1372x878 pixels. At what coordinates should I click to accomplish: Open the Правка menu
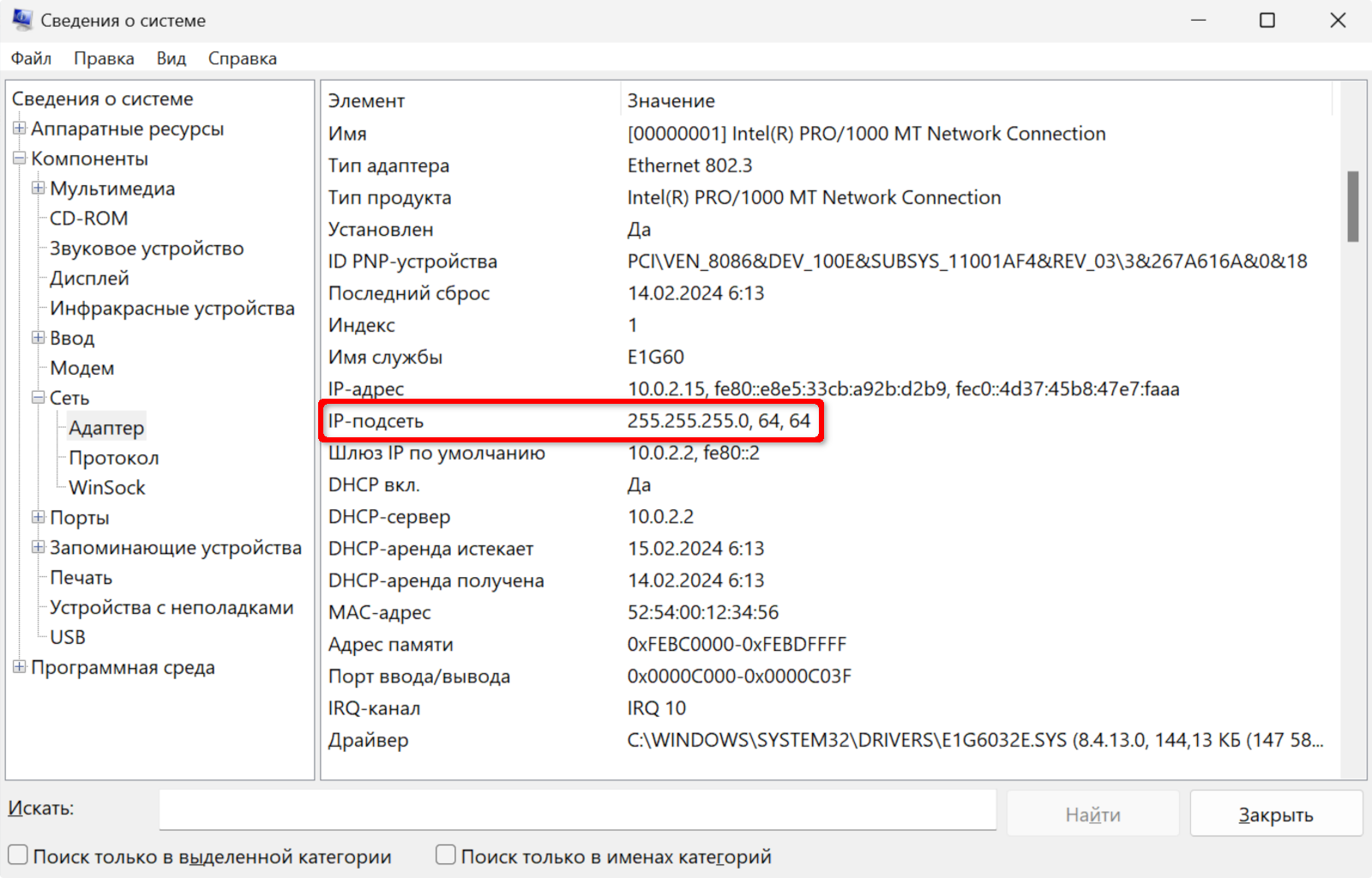(104, 58)
